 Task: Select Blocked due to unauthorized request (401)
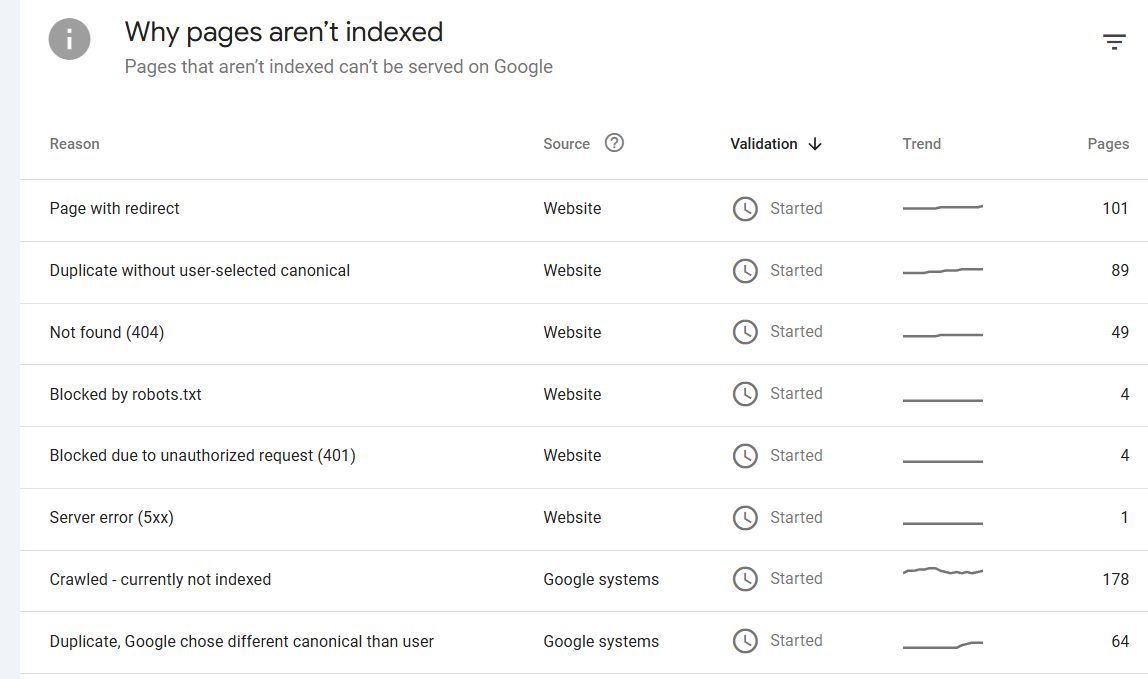pyautogui.click(x=203, y=456)
